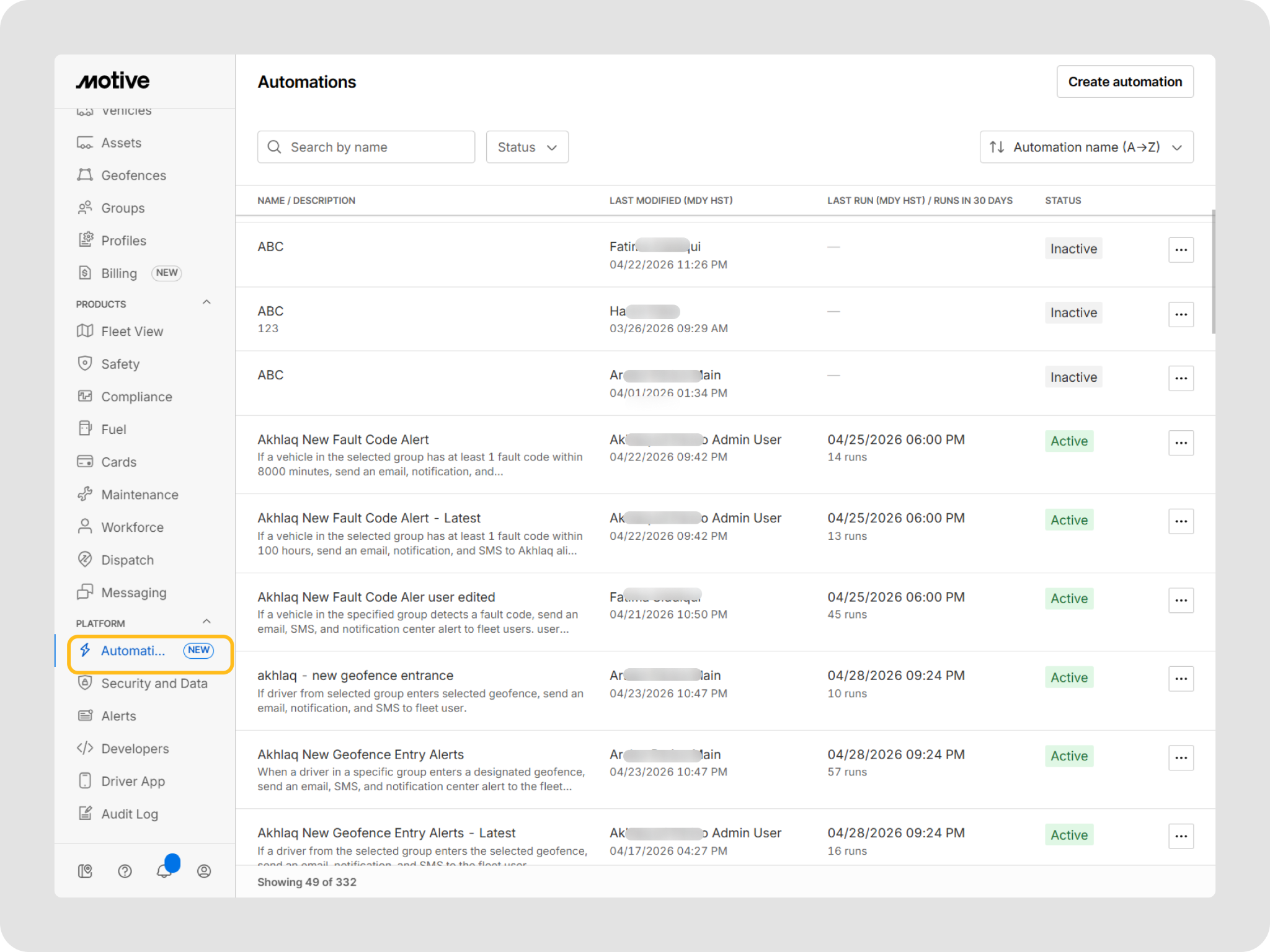The width and height of the screenshot is (1270, 952).
Task: Click the Search by name field
Action: click(366, 147)
